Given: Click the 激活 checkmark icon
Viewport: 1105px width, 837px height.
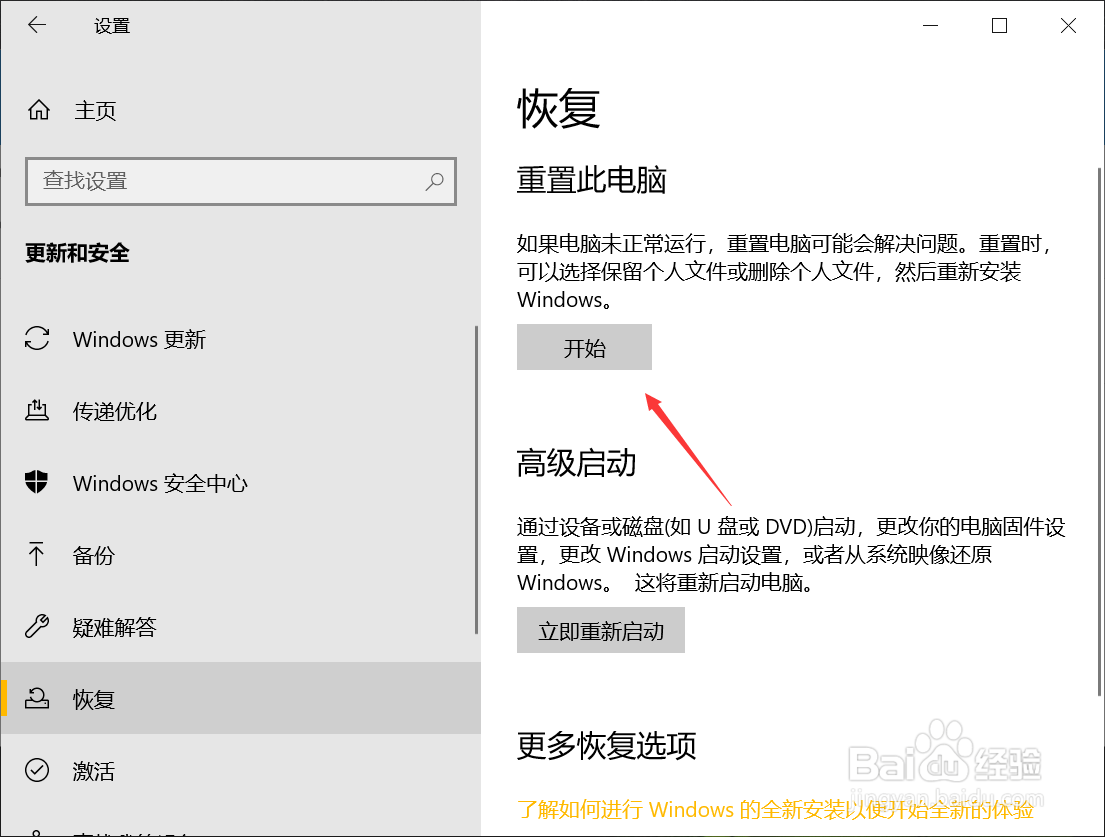Looking at the screenshot, I should pos(37,770).
